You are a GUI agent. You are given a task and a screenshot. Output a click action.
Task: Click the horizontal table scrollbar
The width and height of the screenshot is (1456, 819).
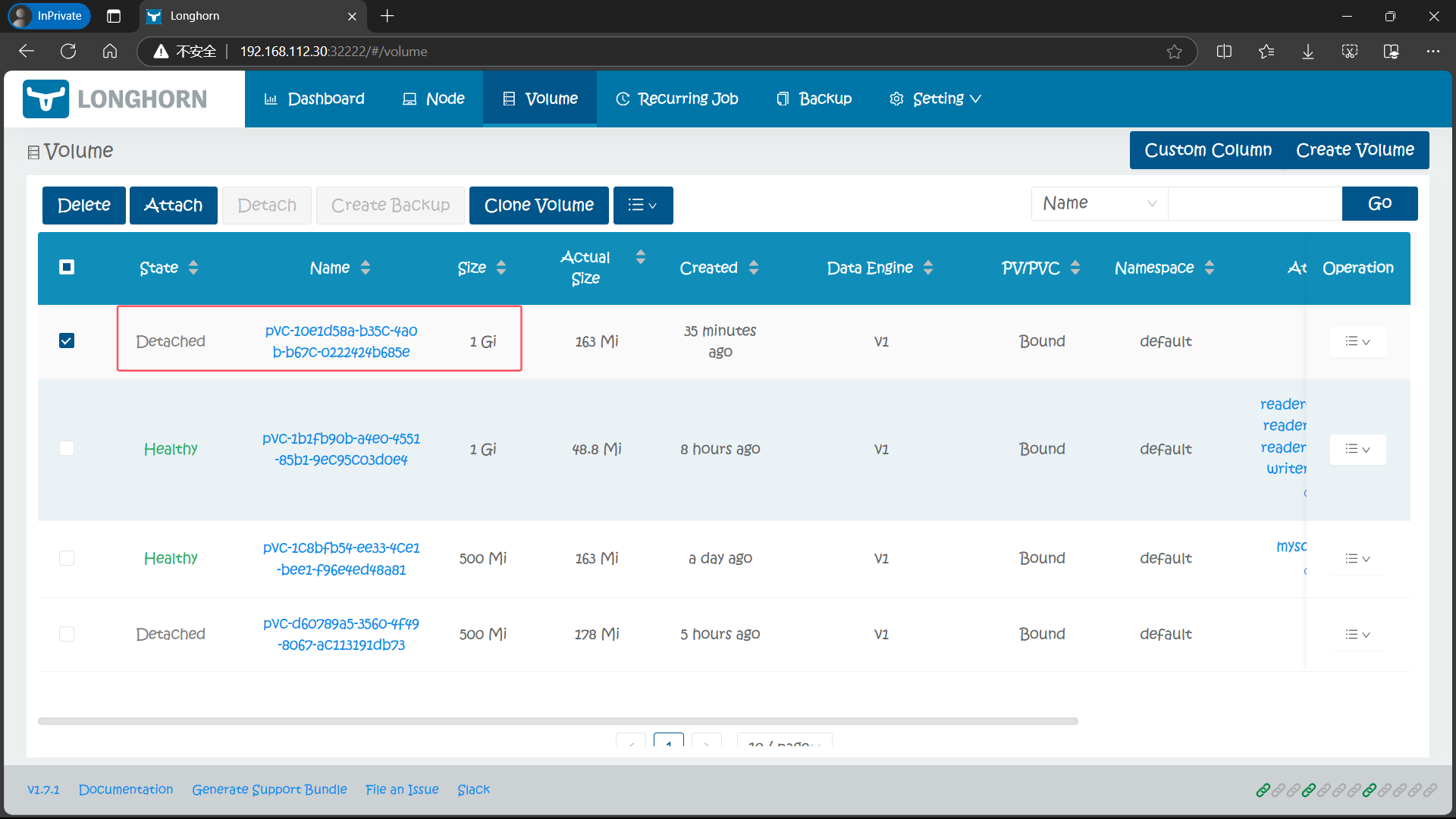[558, 721]
